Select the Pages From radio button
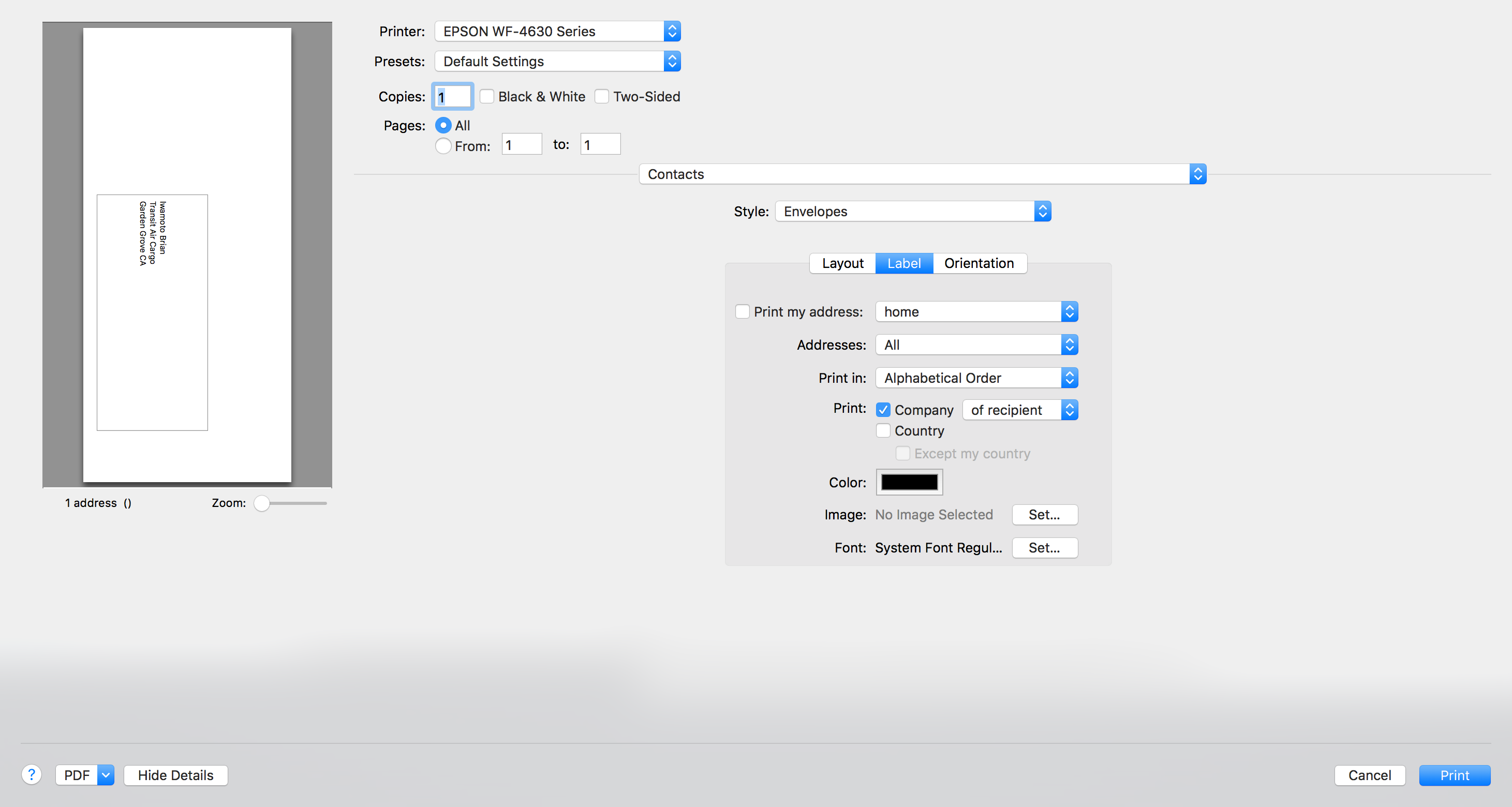The width and height of the screenshot is (1512, 807). [443, 146]
